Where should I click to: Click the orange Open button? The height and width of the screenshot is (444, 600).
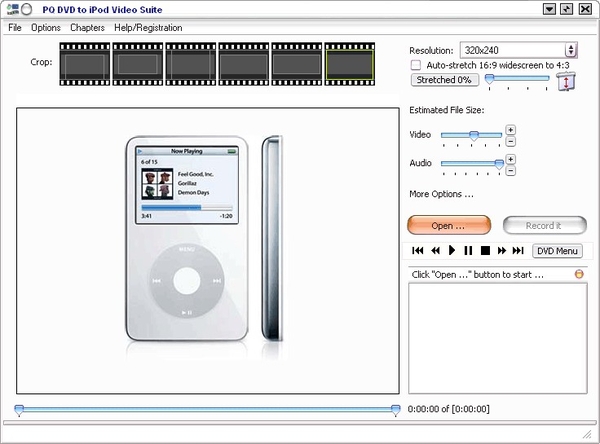click(449, 225)
